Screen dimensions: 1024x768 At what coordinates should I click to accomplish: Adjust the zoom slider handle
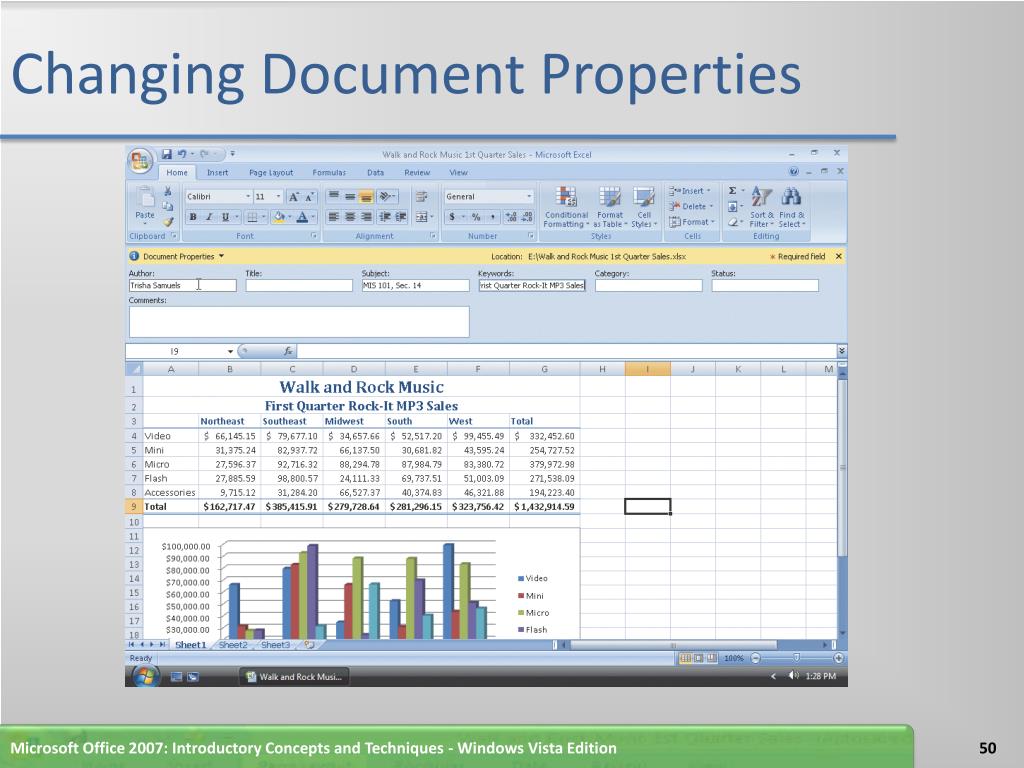coord(796,658)
